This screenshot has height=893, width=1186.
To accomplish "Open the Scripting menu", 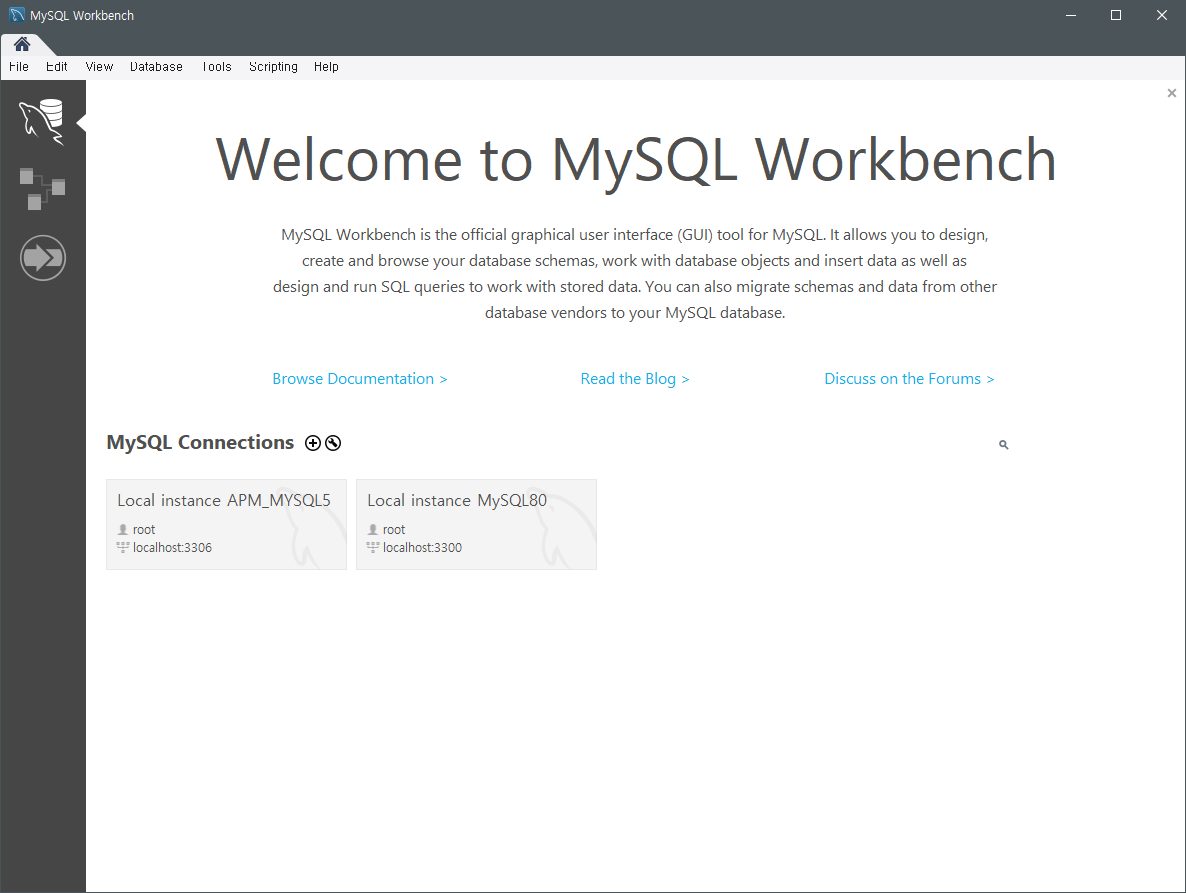I will point(273,67).
